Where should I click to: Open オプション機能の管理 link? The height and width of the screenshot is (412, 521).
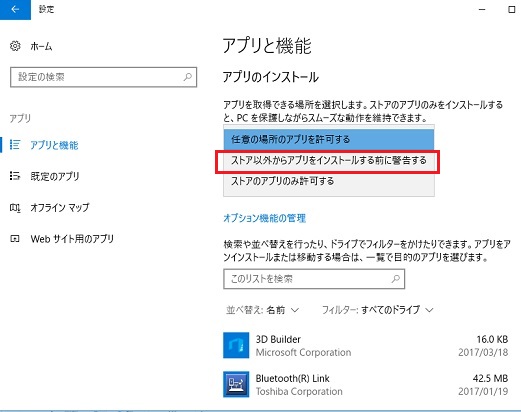coord(264,218)
